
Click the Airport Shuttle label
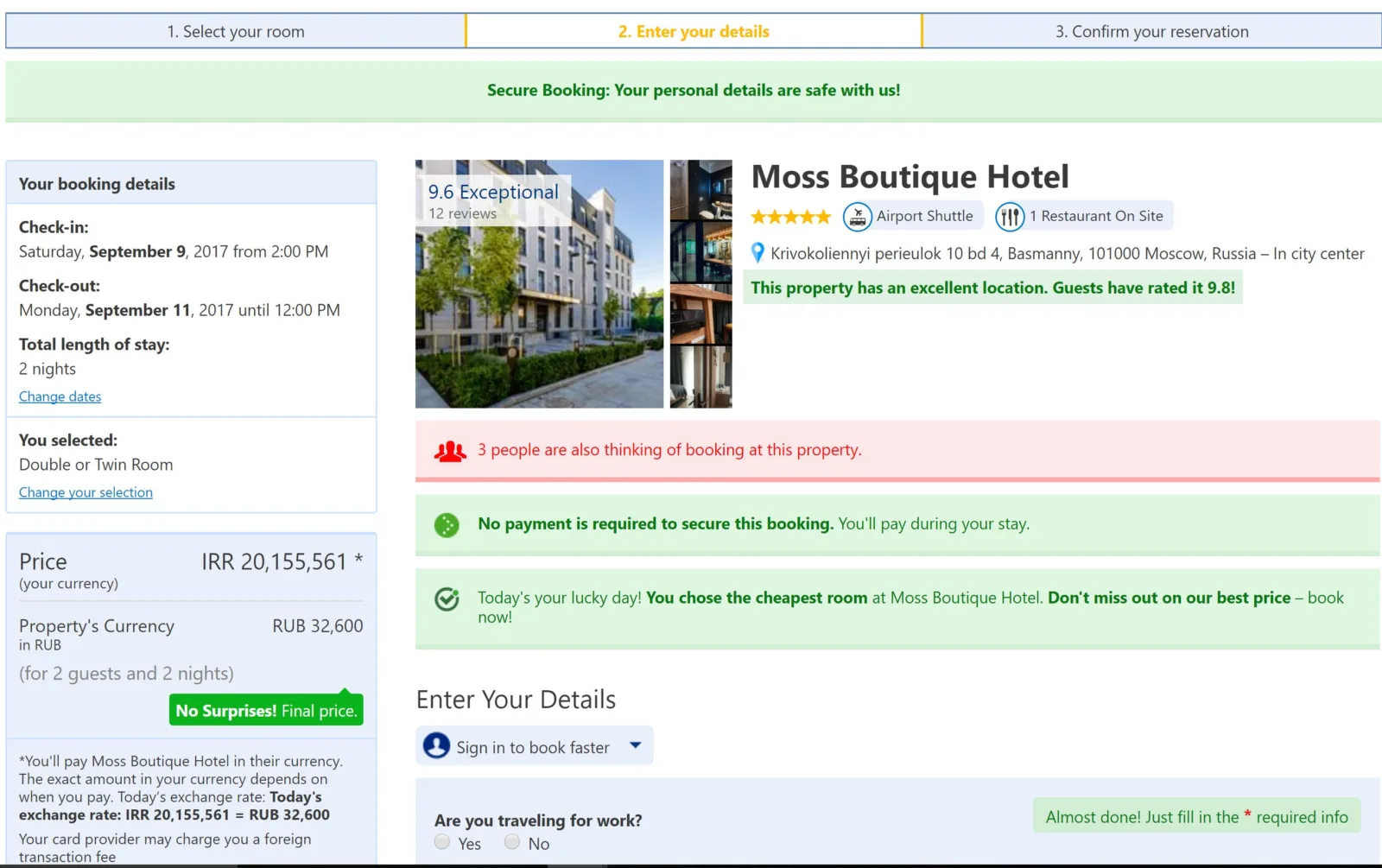924,216
